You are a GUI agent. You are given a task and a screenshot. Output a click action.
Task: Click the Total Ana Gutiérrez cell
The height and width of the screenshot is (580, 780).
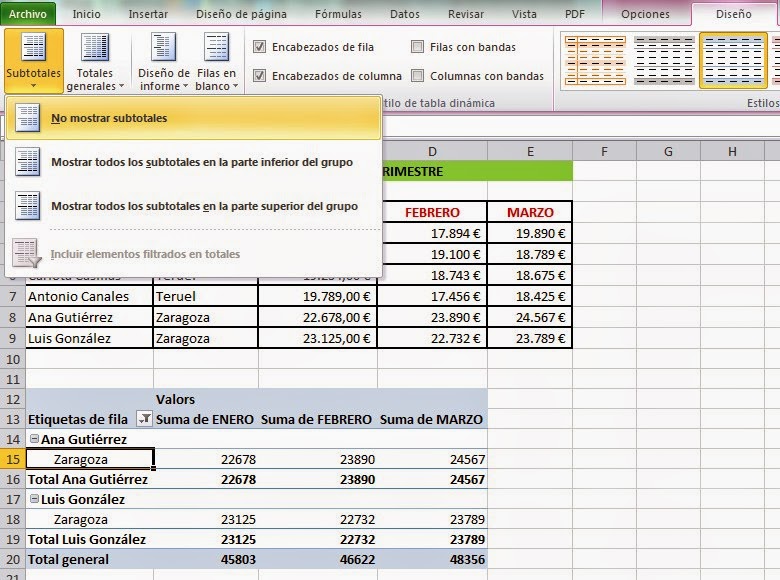(90, 479)
